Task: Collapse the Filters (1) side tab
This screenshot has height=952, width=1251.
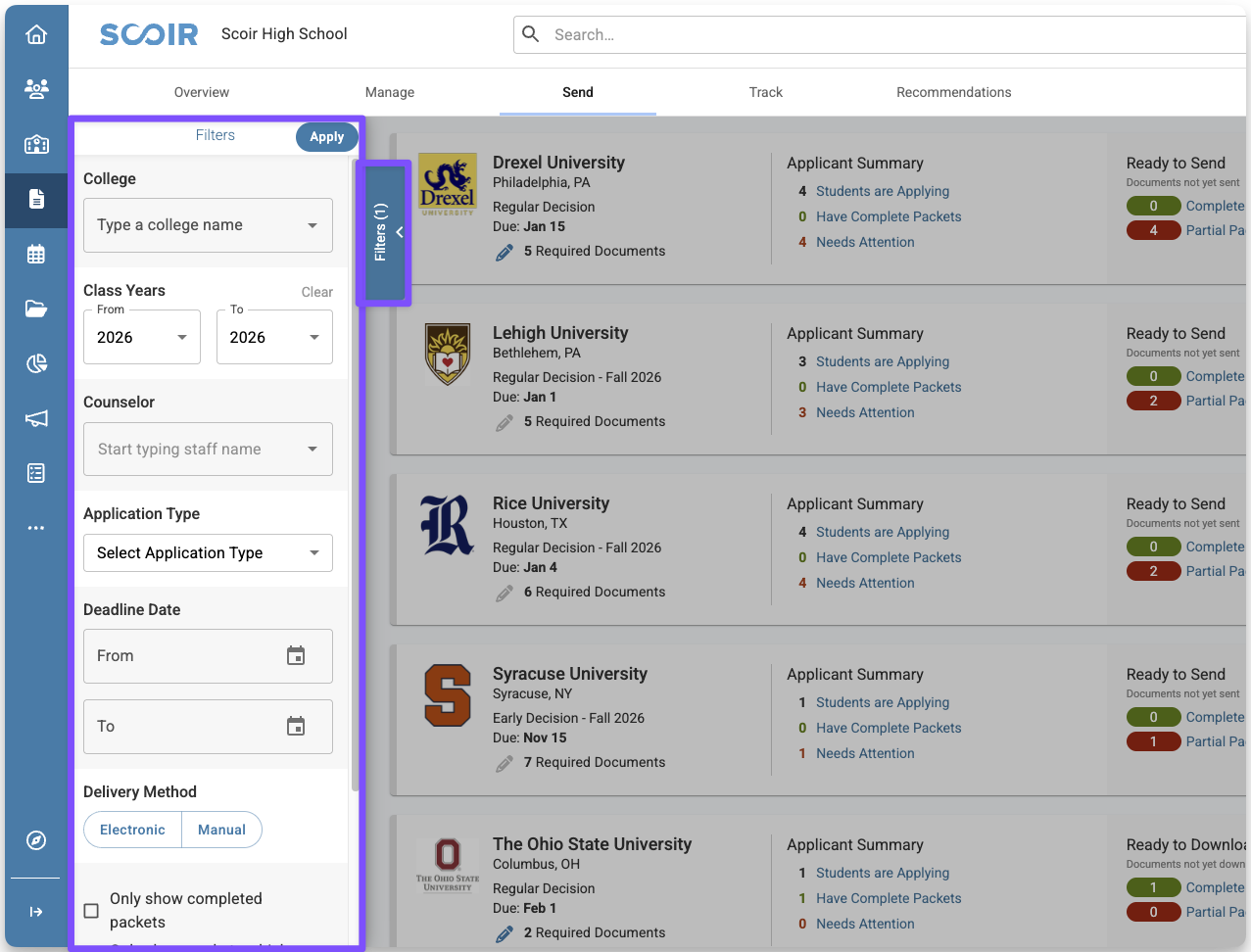Action: point(385,232)
